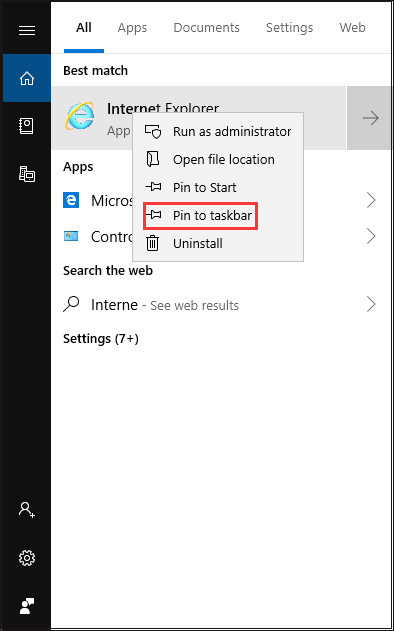
Task: Click the shield icon for Run as administrator
Action: pos(153,132)
